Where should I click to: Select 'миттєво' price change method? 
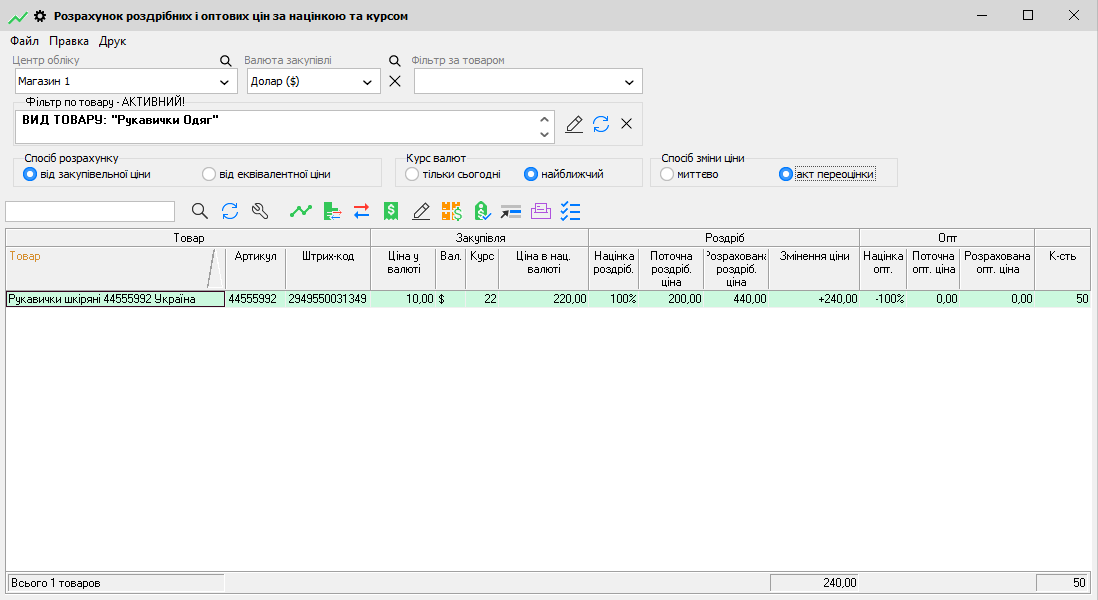[x=667, y=174]
